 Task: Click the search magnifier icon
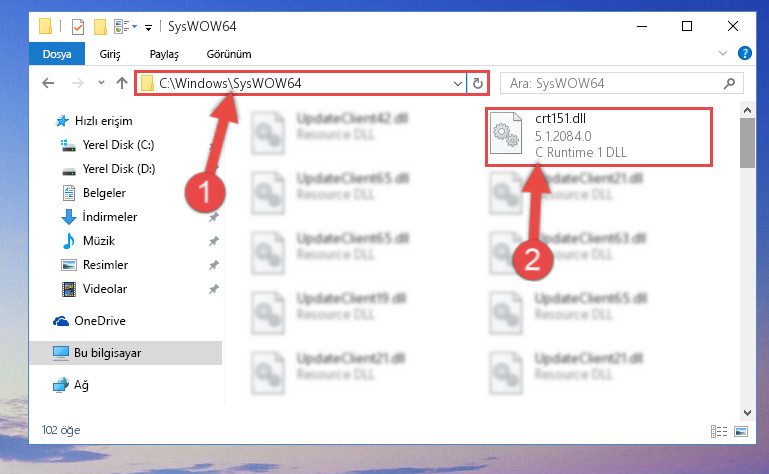729,83
